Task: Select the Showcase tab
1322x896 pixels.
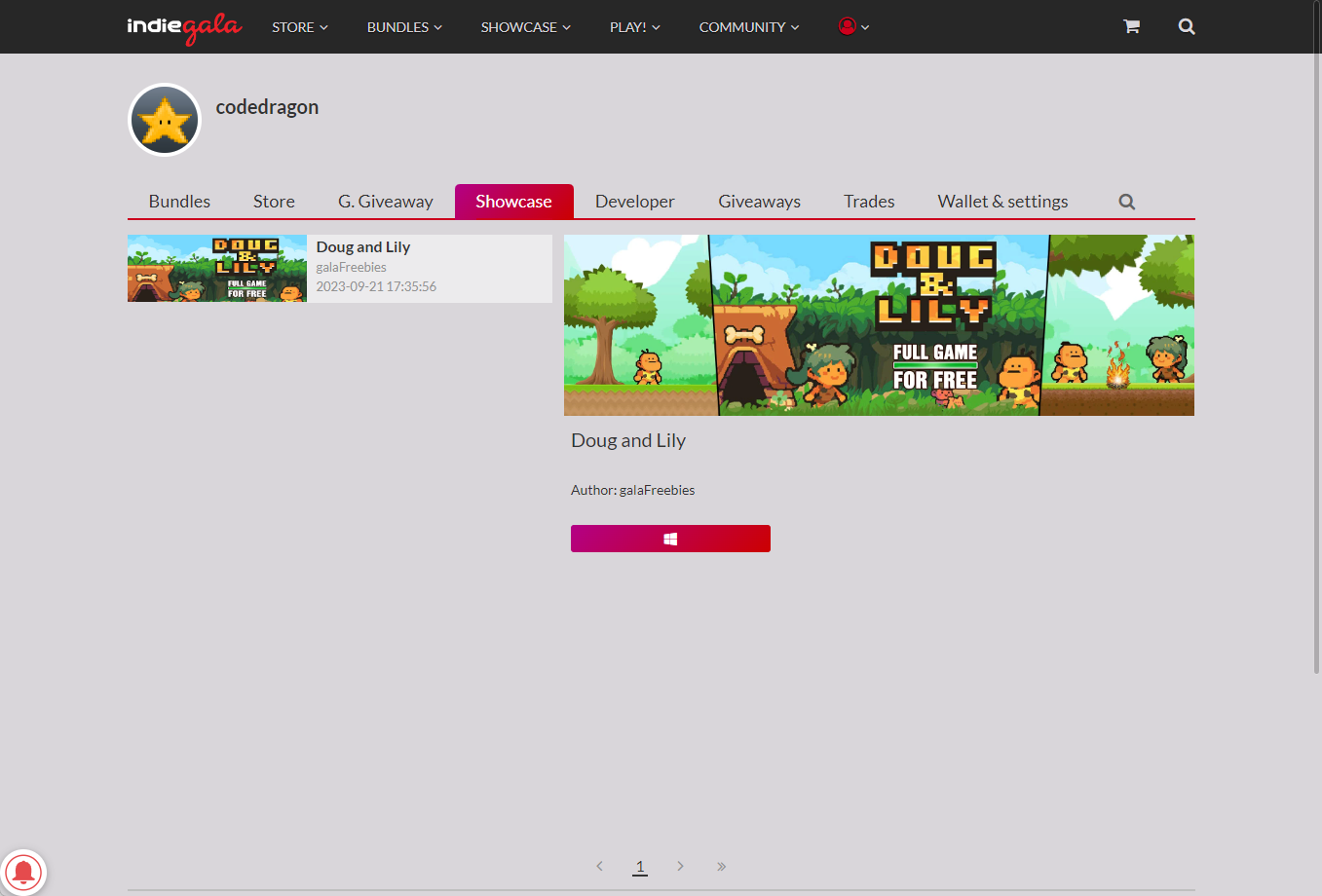Action: (x=513, y=202)
